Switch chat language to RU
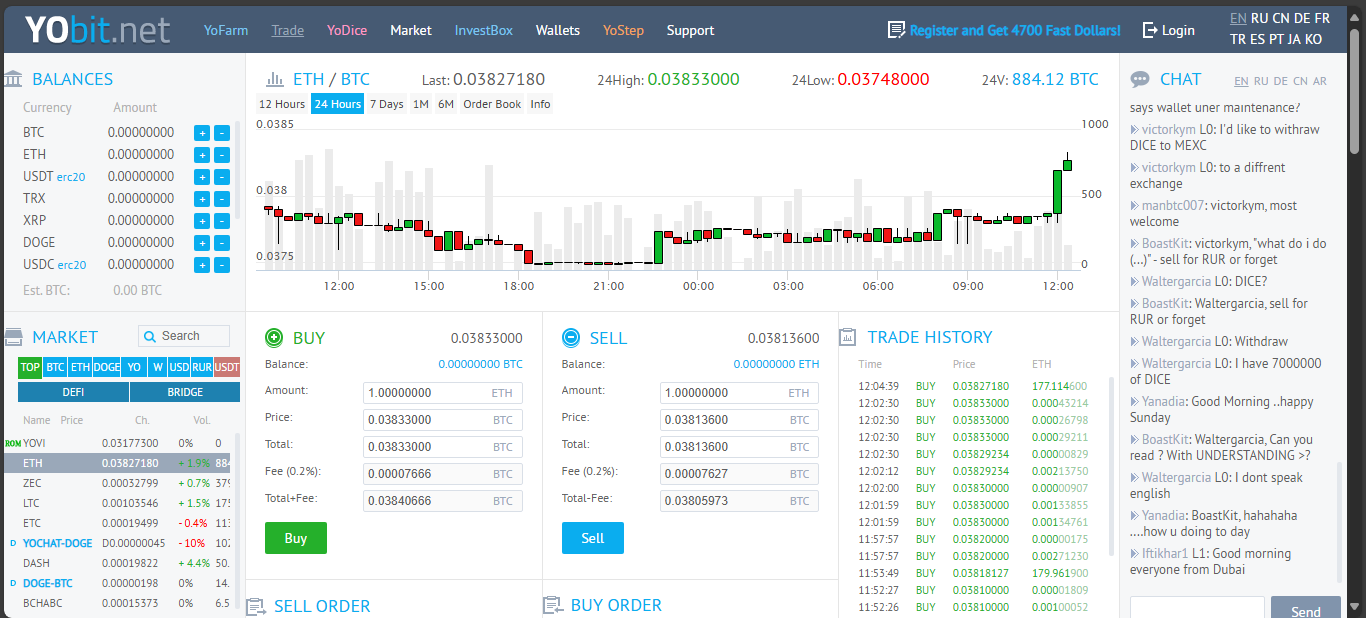This screenshot has height=618, width=1366. pyautogui.click(x=1261, y=81)
